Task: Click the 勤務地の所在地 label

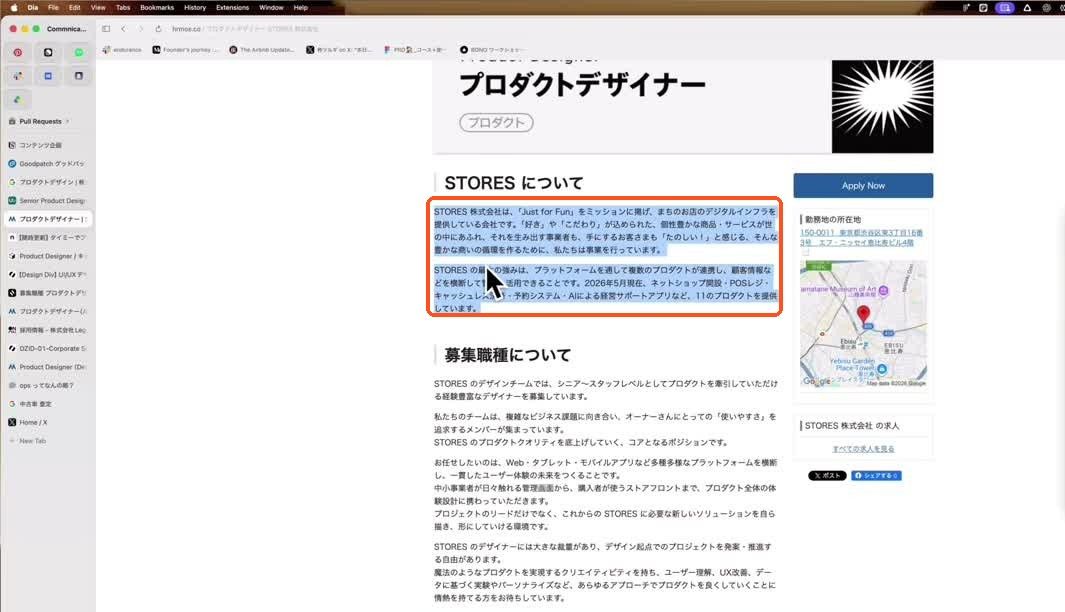Action: pyautogui.click(x=833, y=219)
